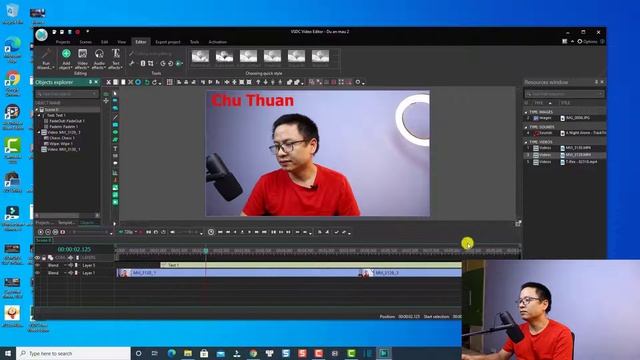640x360 pixels.
Task: Click the preview play button under Objects explorer
Action: click(41, 232)
